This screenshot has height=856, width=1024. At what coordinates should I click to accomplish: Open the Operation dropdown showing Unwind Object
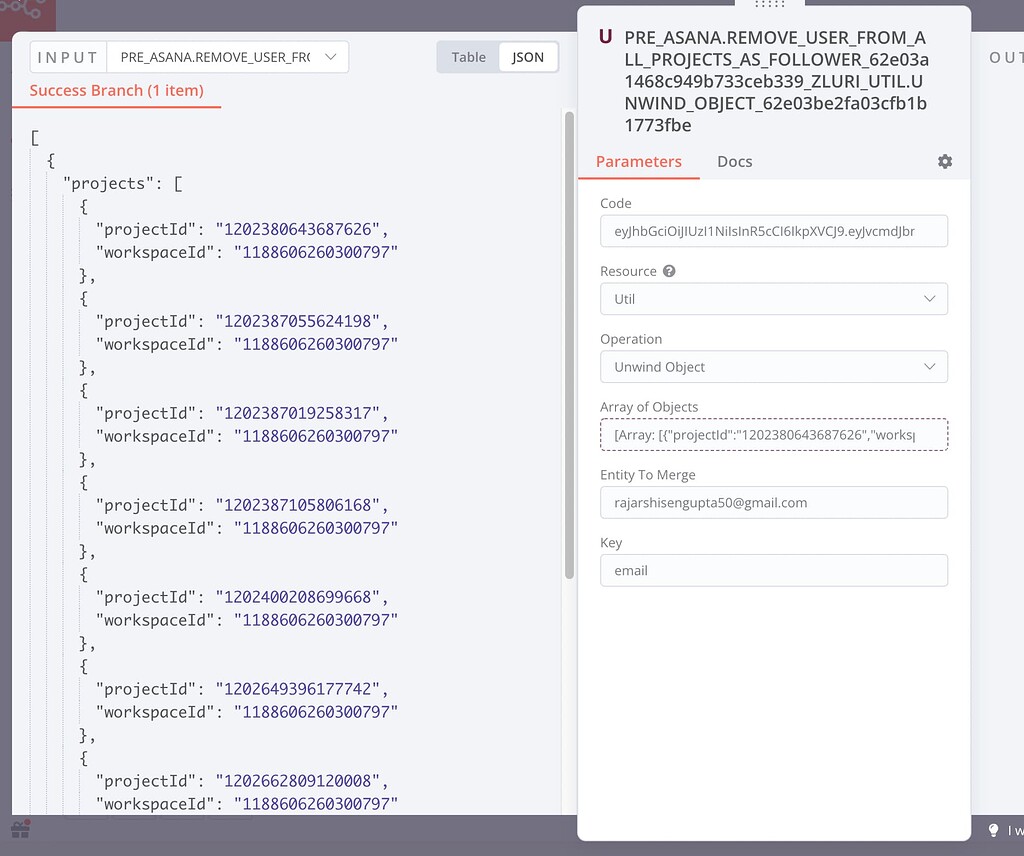(x=773, y=367)
